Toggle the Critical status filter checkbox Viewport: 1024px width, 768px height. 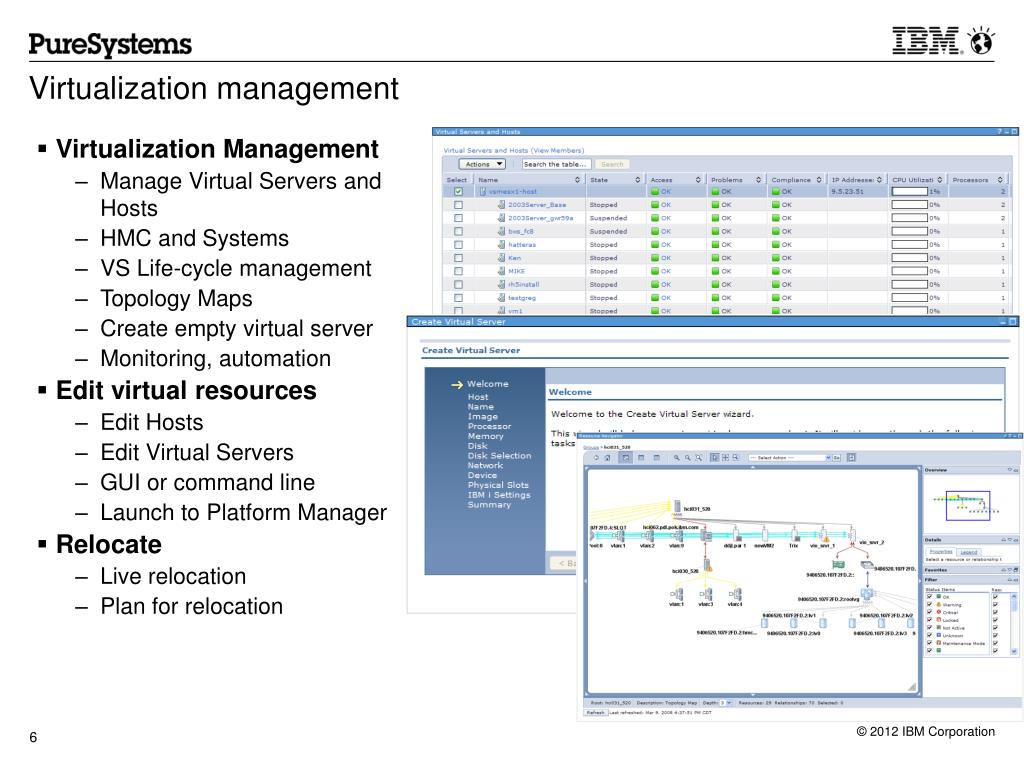(929, 613)
